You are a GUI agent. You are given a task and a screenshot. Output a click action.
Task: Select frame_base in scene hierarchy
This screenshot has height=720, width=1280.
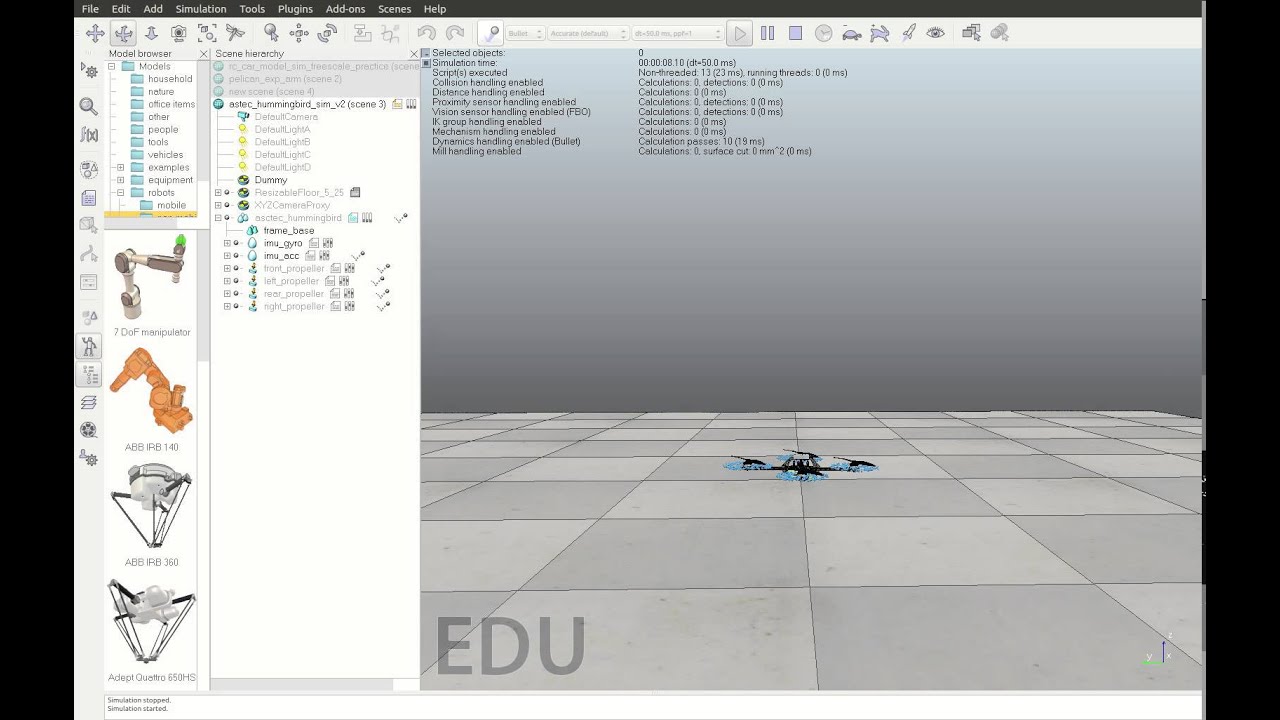(288, 230)
